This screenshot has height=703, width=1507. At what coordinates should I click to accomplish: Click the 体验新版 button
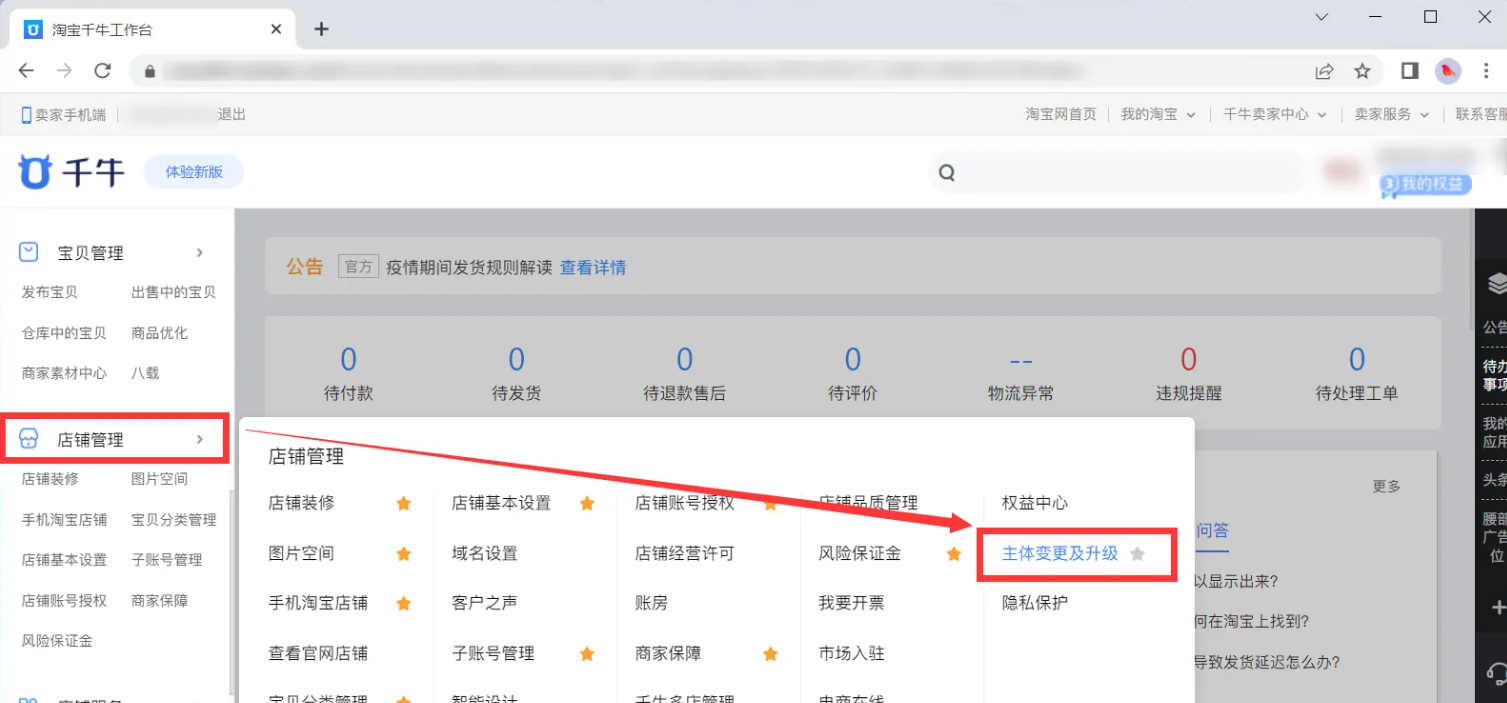tap(194, 172)
